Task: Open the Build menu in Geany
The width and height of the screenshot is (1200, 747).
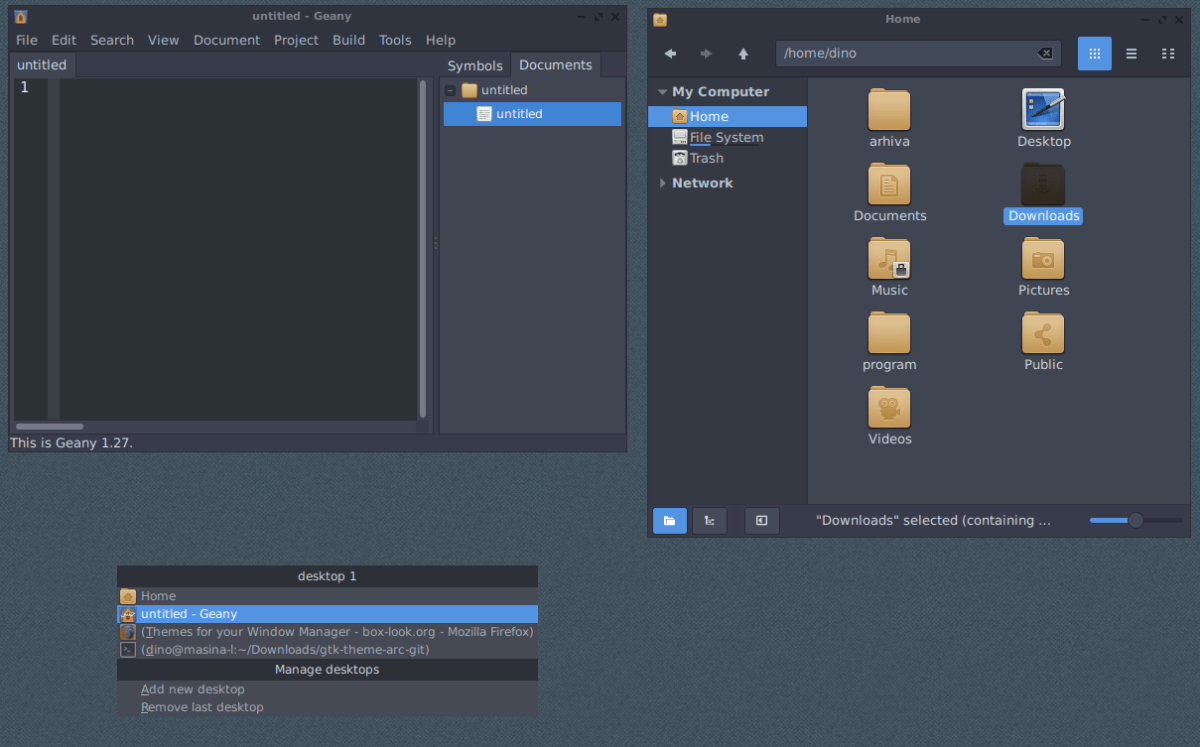Action: (x=348, y=40)
